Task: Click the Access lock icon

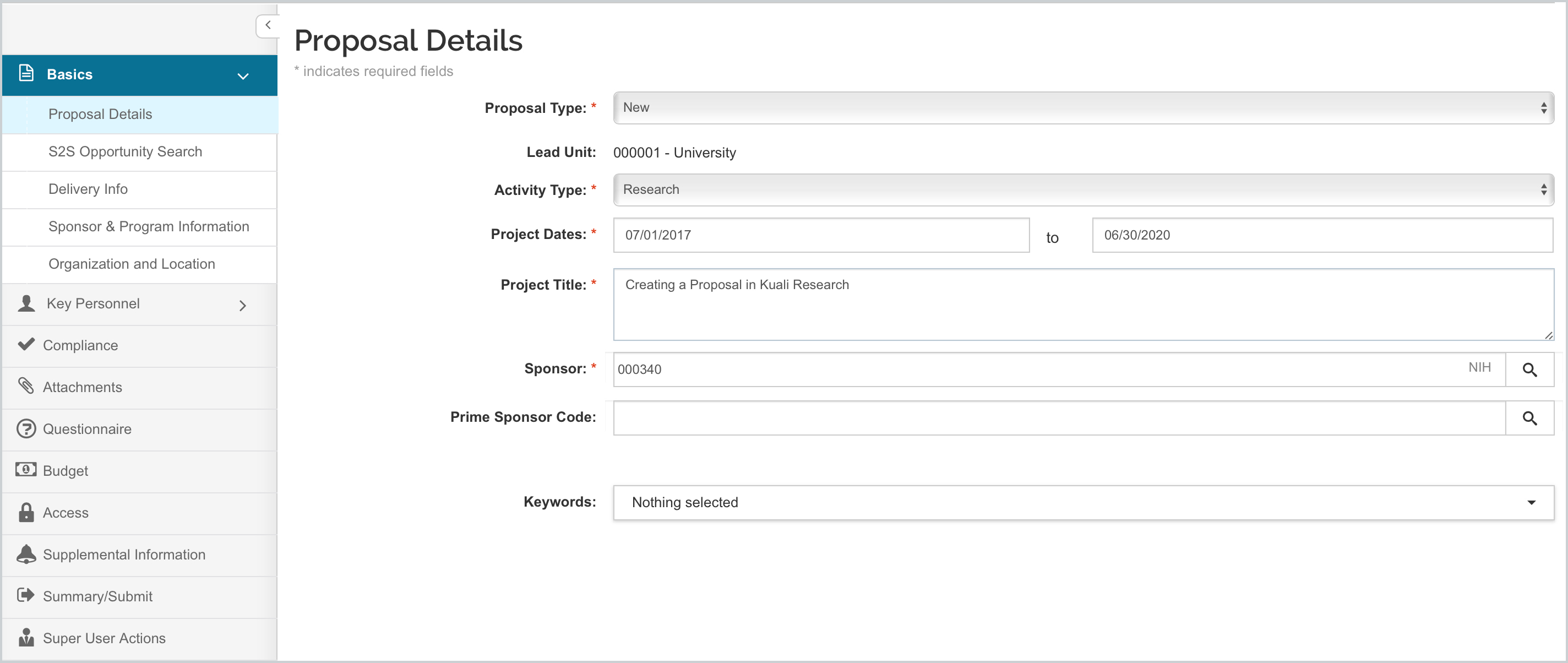Action: click(26, 513)
